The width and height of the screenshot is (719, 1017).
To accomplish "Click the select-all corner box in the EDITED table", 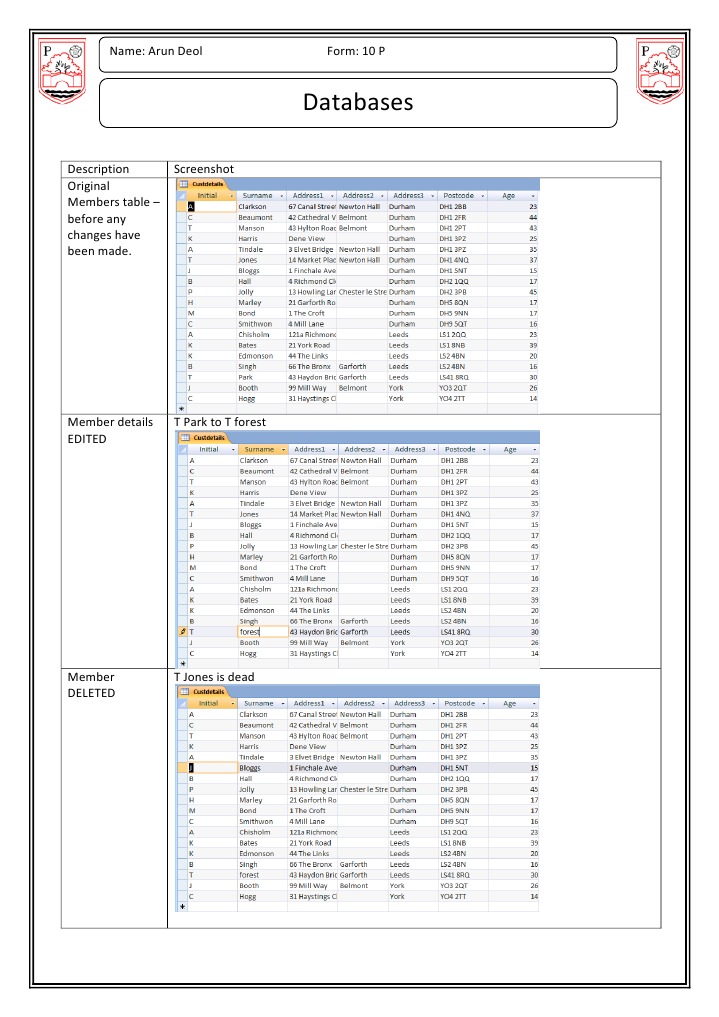I will (x=183, y=449).
